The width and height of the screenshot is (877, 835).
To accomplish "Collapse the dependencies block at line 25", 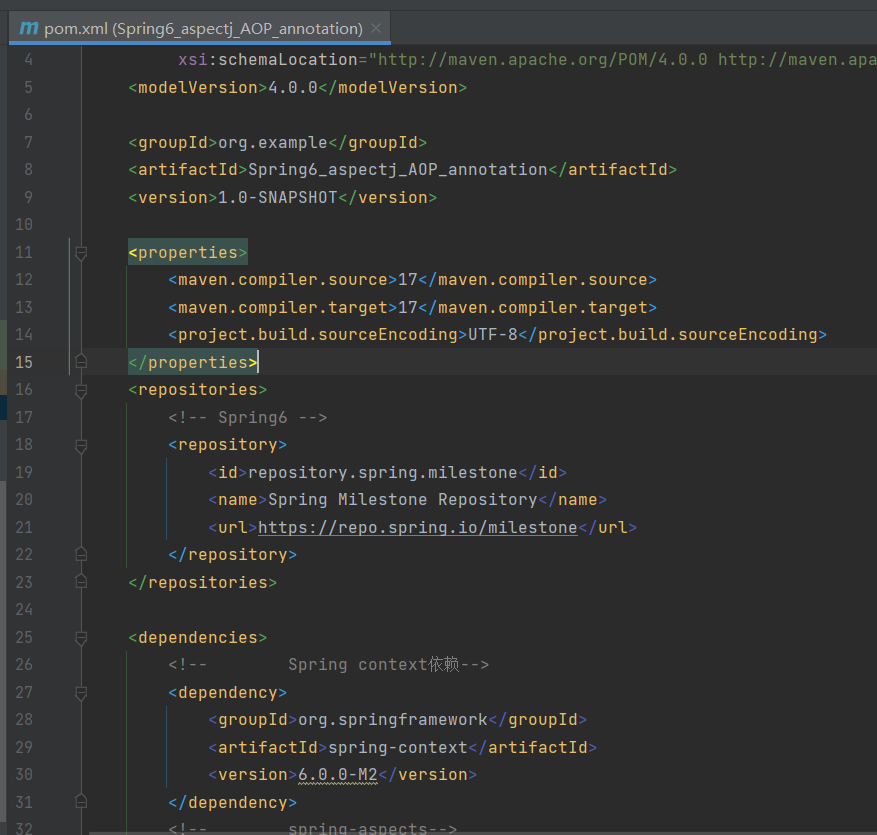I will (x=81, y=637).
